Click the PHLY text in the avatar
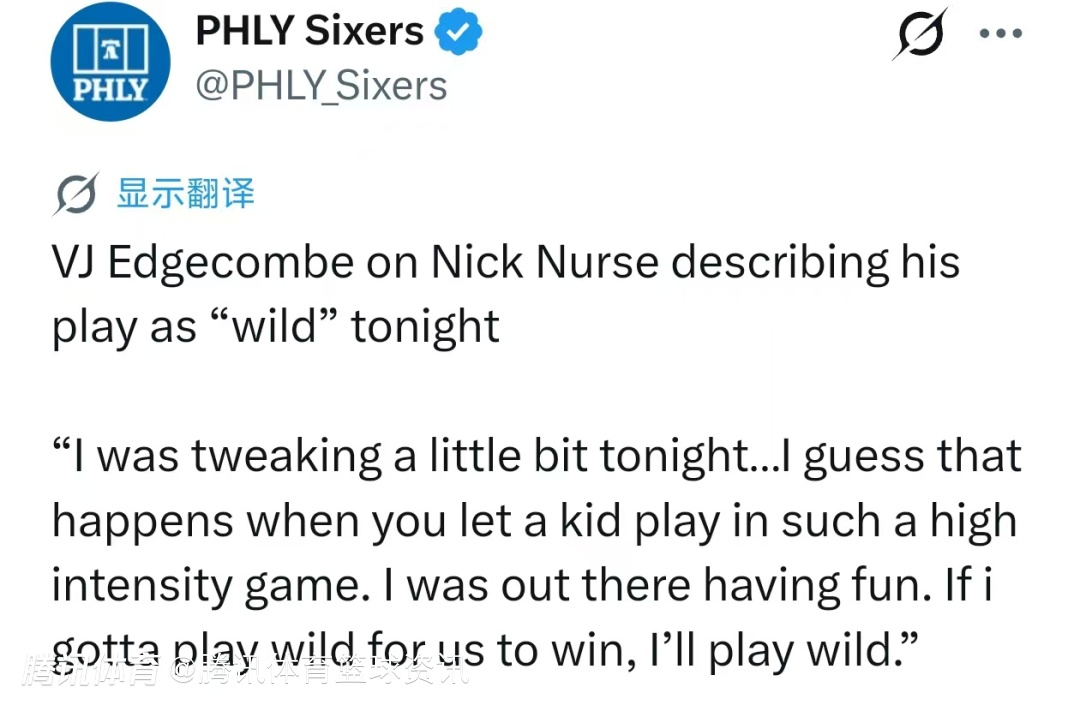 coord(100,90)
